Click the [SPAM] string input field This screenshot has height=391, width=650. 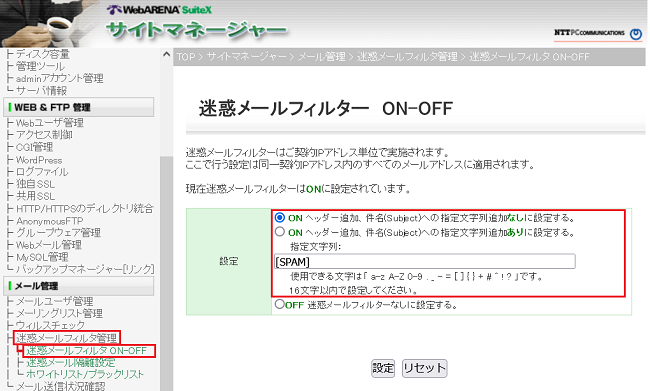[424, 262]
